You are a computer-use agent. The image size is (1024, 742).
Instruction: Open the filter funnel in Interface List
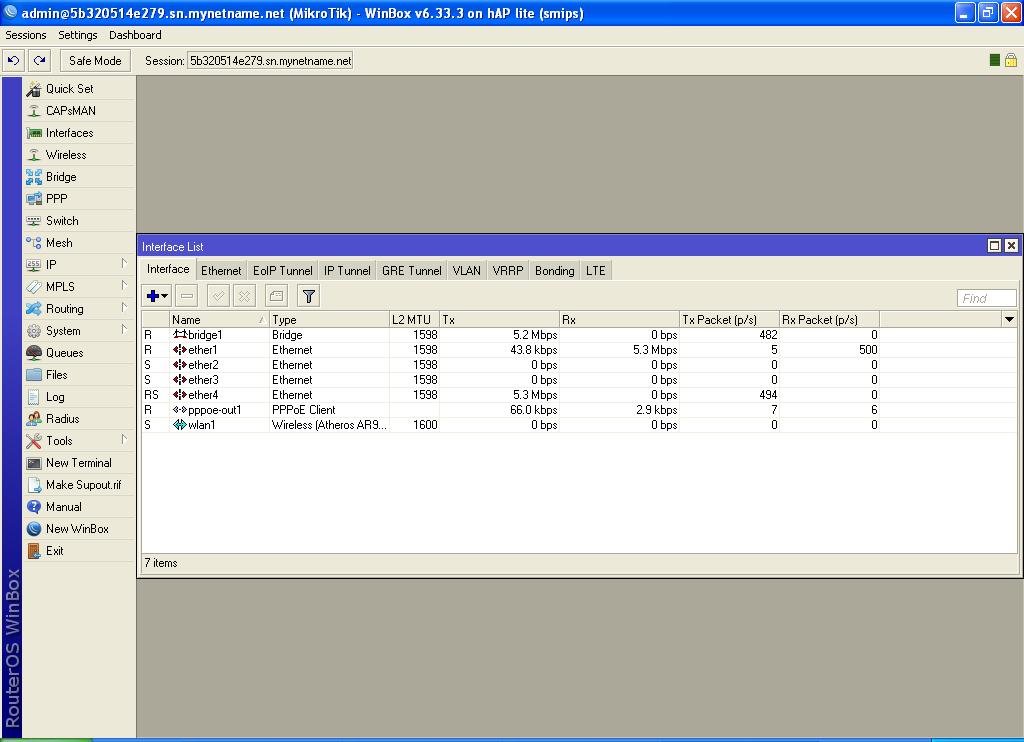(309, 296)
